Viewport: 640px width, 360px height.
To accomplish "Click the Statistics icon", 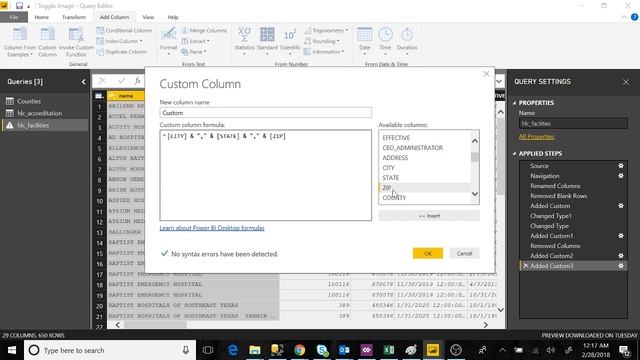I will pyautogui.click(x=244, y=35).
